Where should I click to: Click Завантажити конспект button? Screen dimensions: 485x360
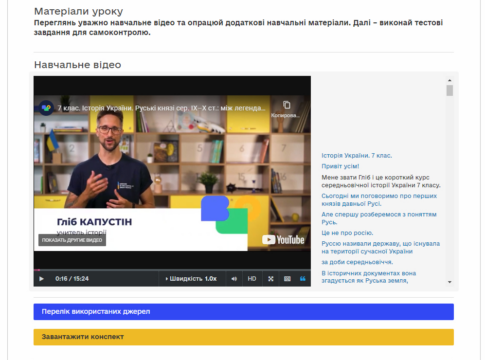point(243,337)
